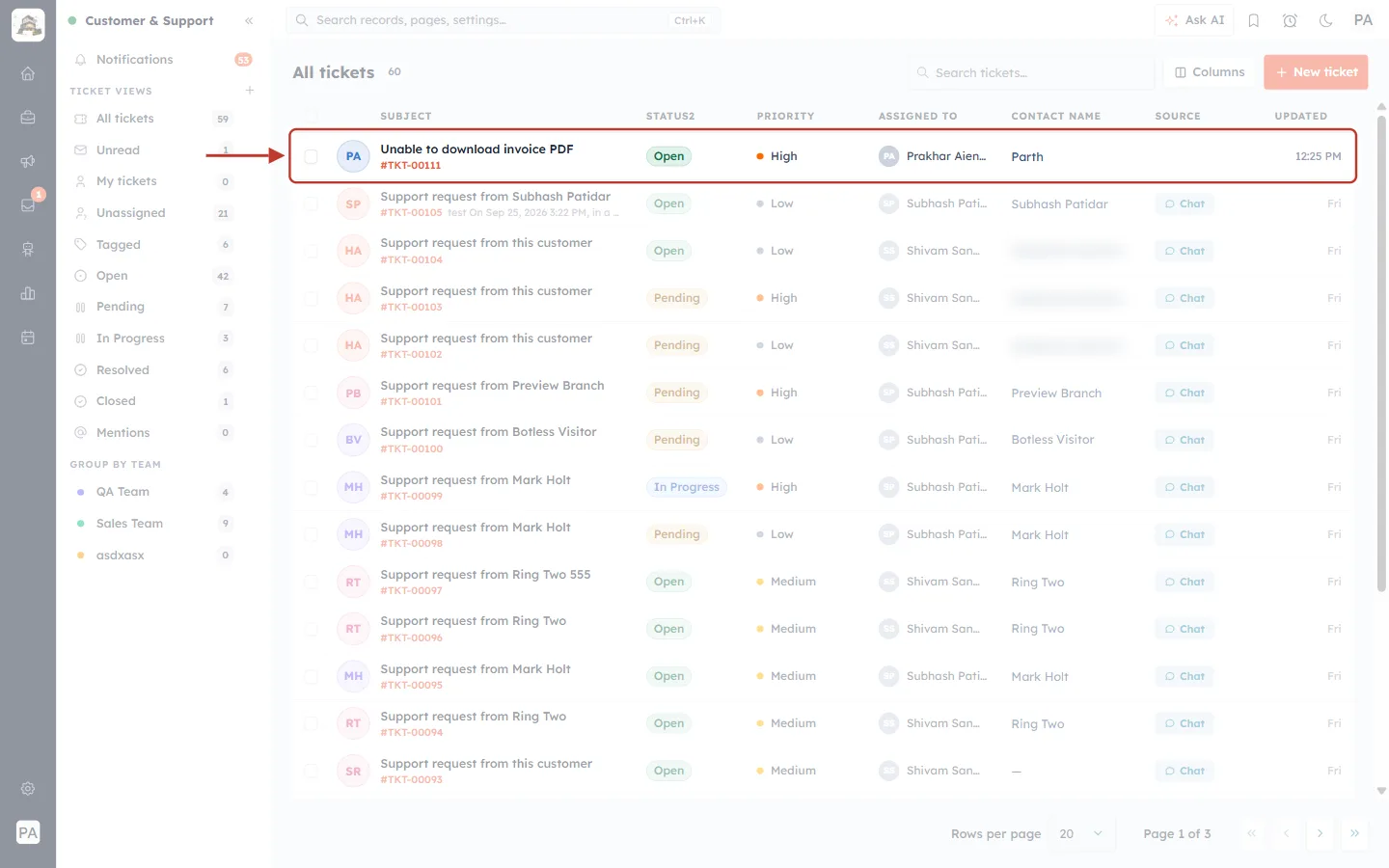Open the briefcase icon in left rail
This screenshot has height=868, width=1389.
tap(28, 118)
